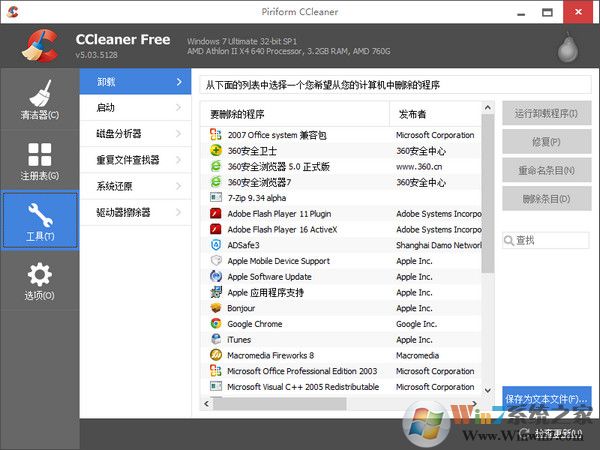600x450 pixels.
Task: Open the 启动 (Startup) tab
Action: point(135,108)
